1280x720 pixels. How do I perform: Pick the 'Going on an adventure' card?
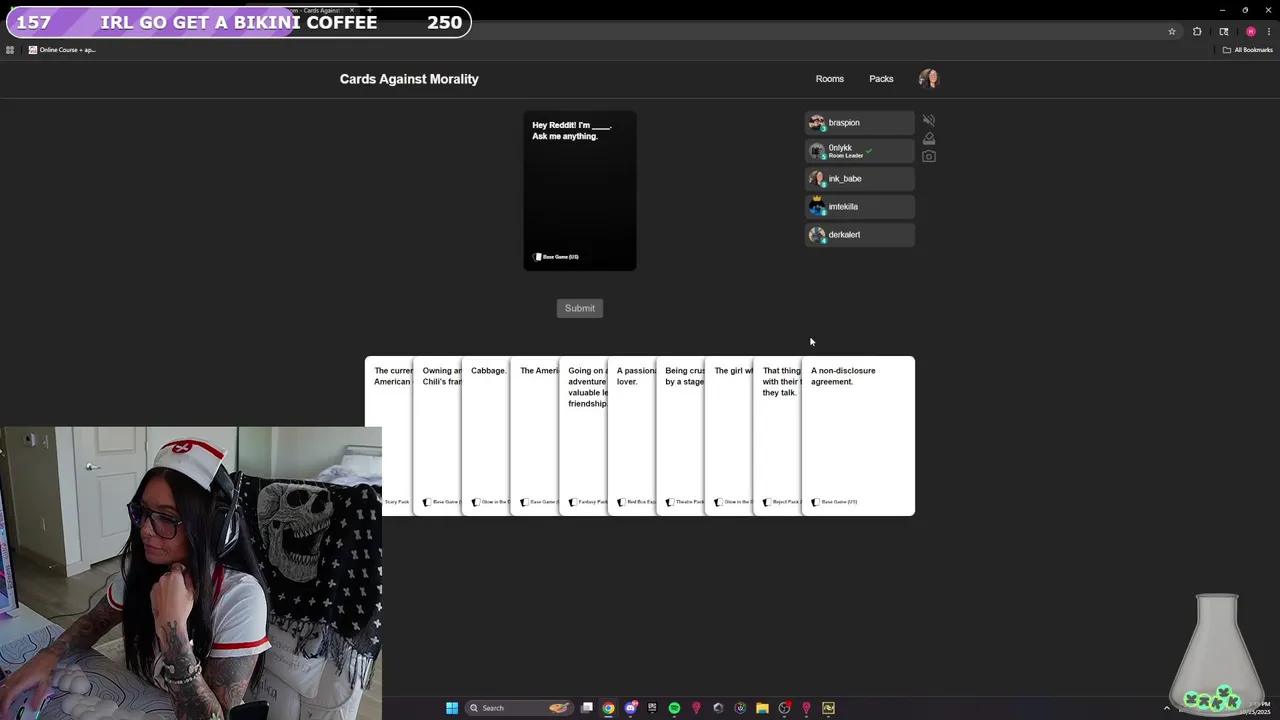583,436
